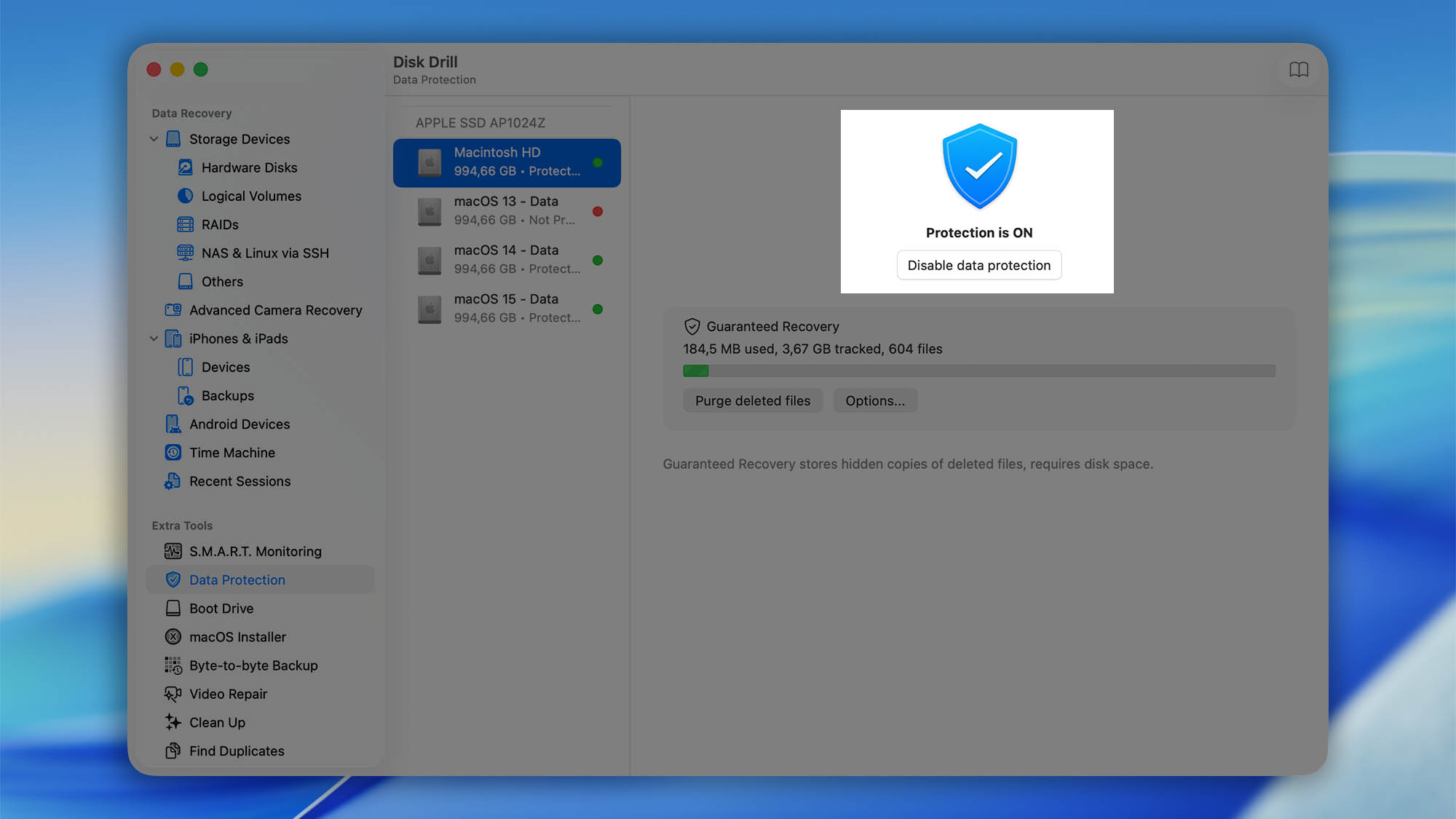Click '184,5 MB used, 3,67 GB tracked' text

tap(781, 349)
